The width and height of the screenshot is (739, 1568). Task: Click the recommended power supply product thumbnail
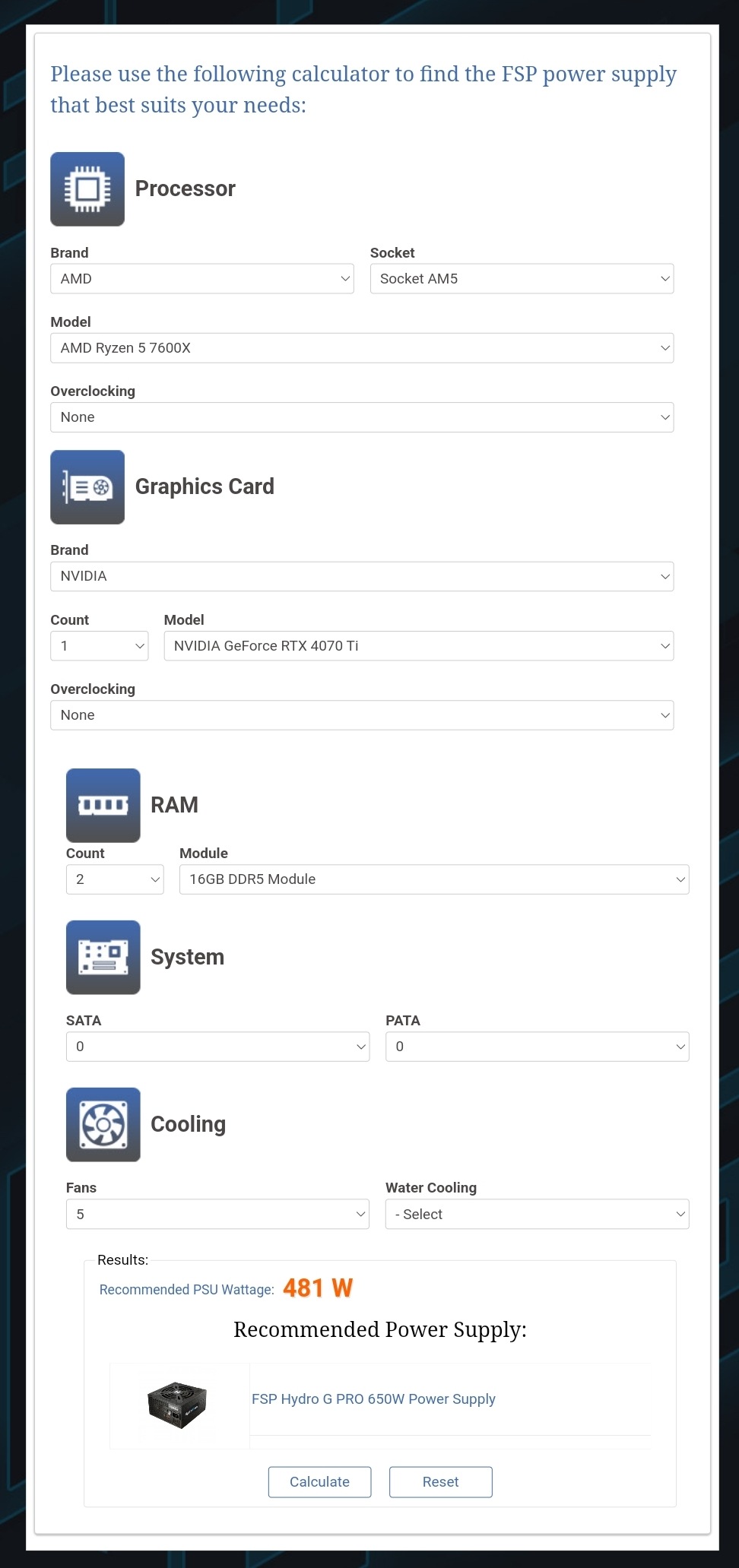pyautogui.click(x=177, y=1405)
